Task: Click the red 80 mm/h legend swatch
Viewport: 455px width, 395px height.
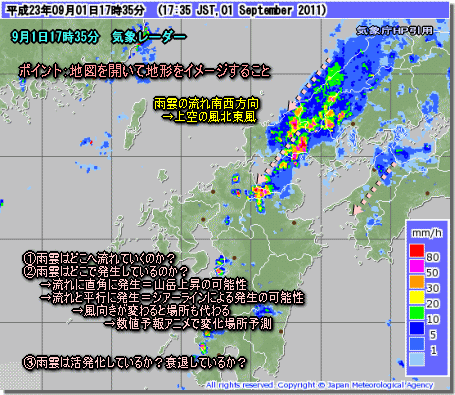Action: tap(417, 250)
